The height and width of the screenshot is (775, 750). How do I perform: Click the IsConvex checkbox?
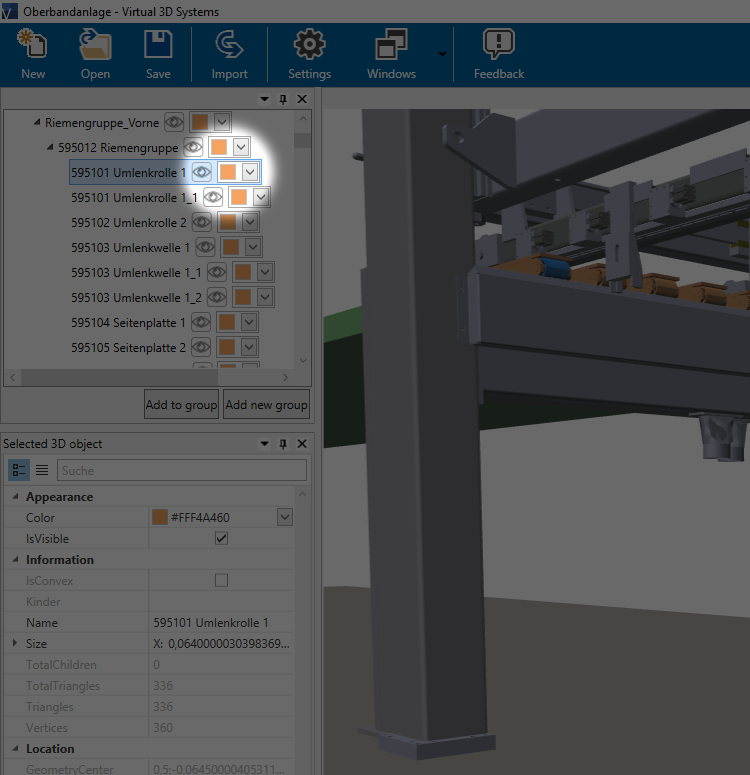(x=221, y=580)
